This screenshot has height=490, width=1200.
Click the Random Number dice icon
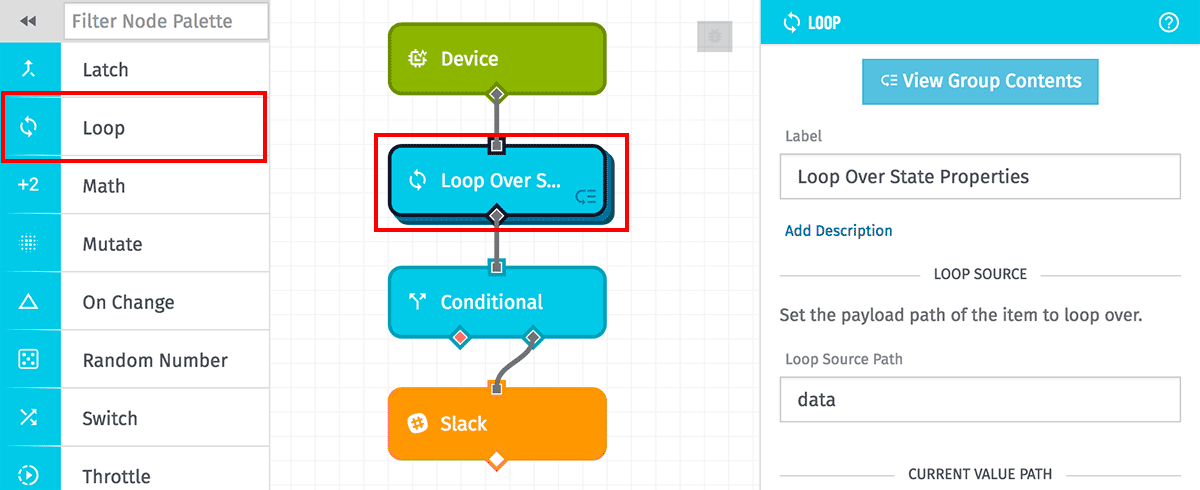pos(29,359)
